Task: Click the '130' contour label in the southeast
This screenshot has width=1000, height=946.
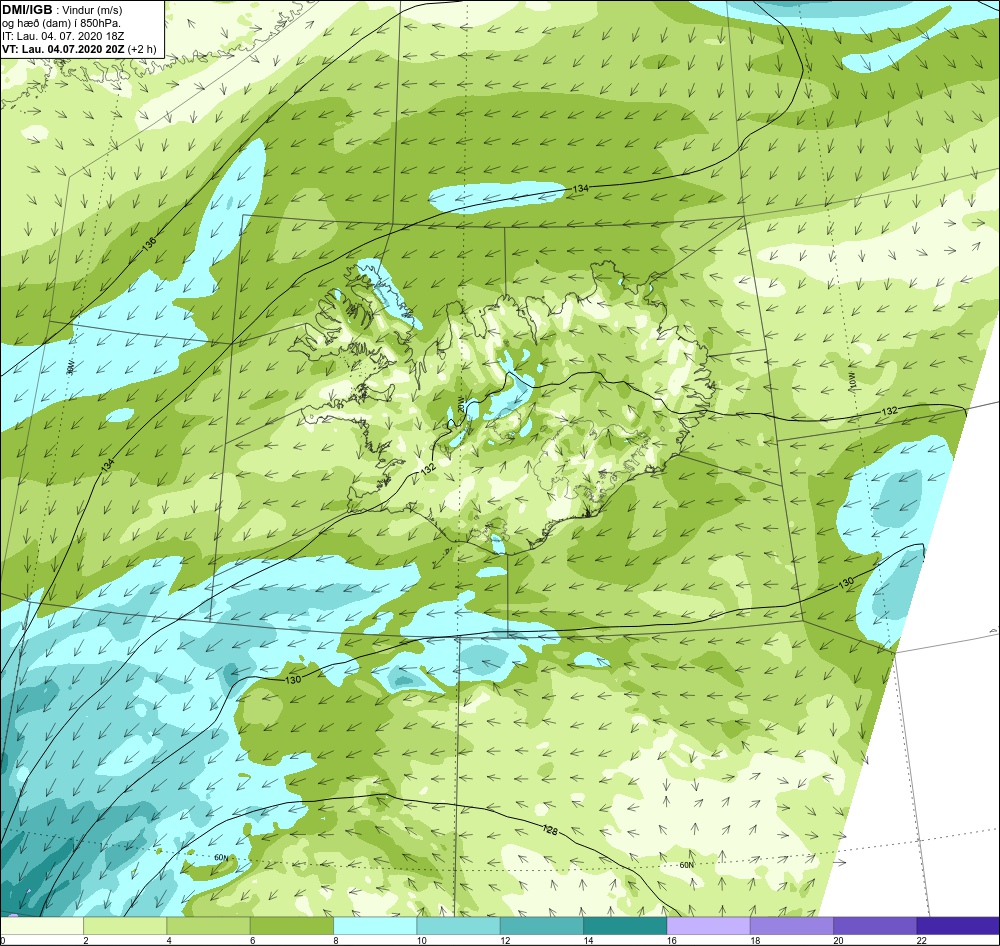Action: tap(846, 583)
